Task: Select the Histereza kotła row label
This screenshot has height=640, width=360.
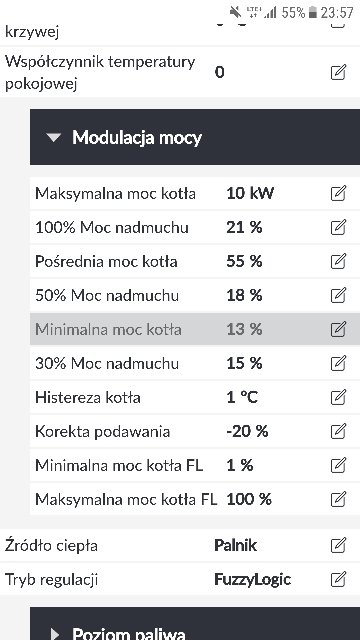Action: coord(88,397)
